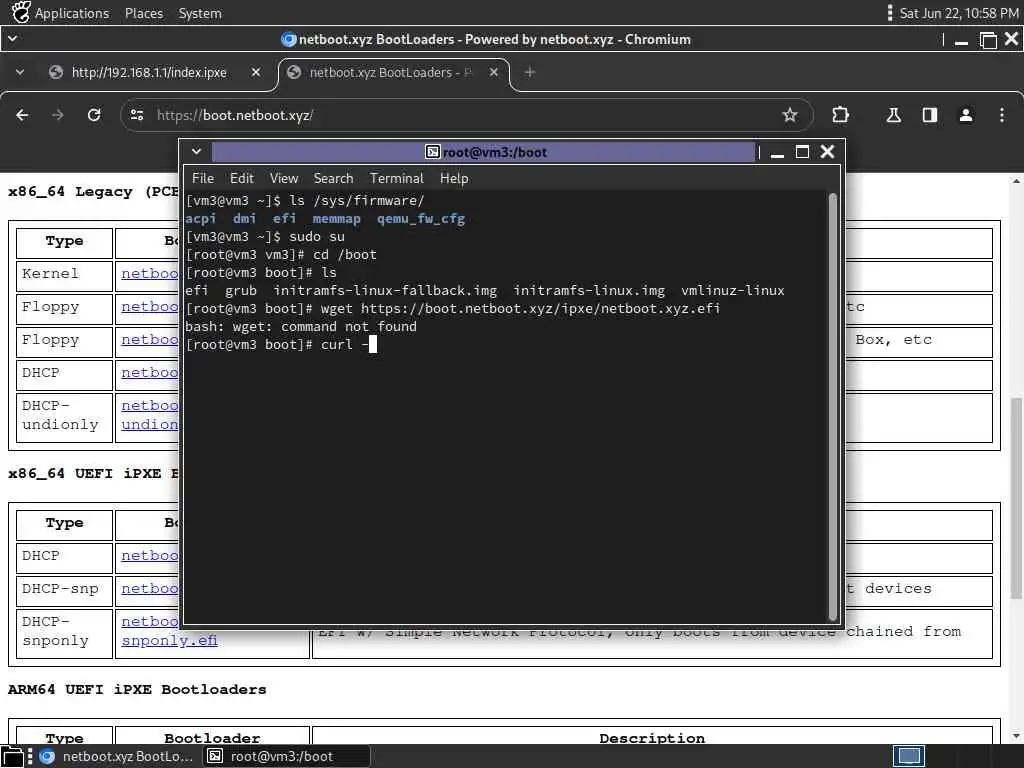Open the Terminal menu
The height and width of the screenshot is (768, 1024).
(396, 178)
